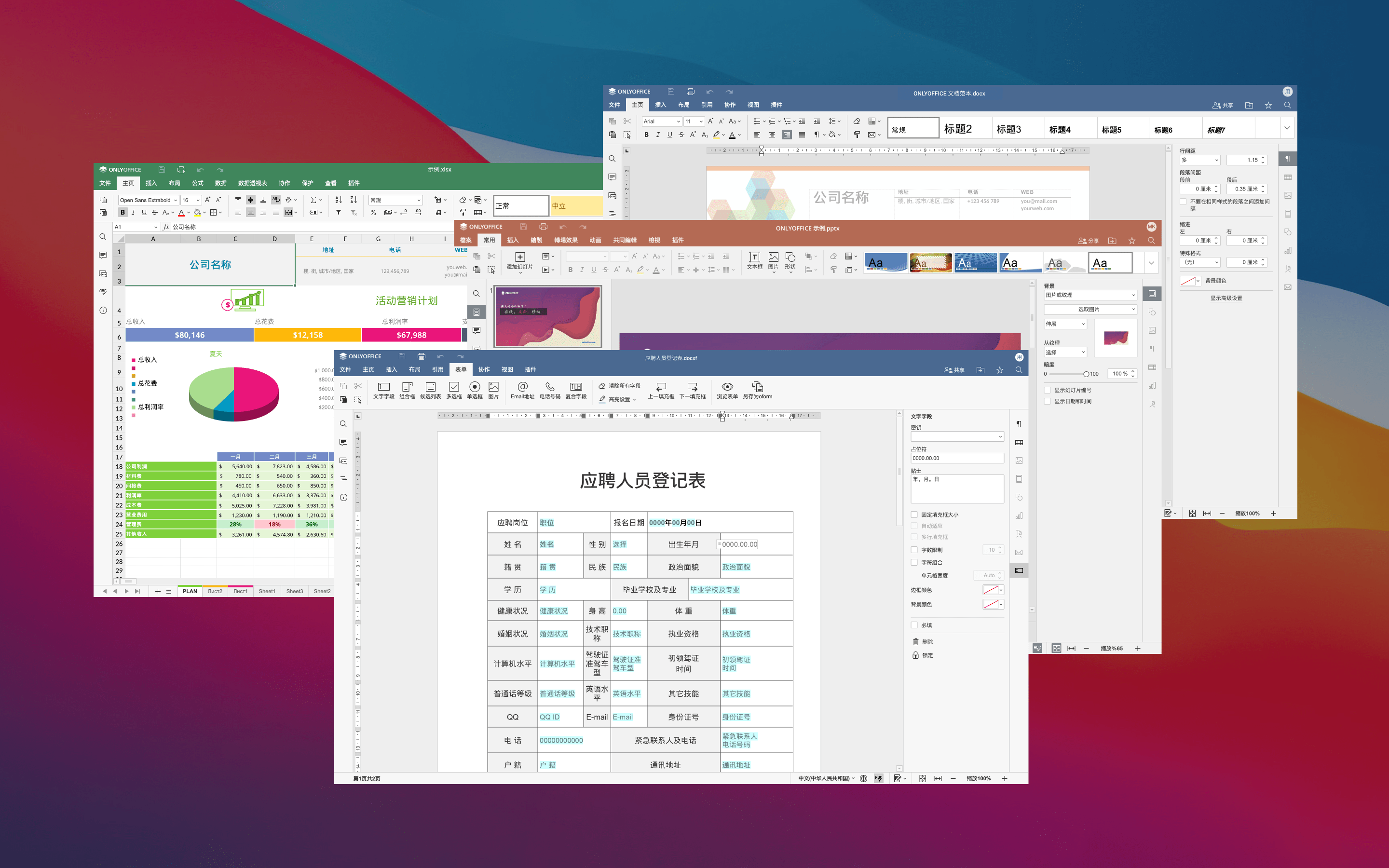Open the 引用 tab in form document
The width and height of the screenshot is (1389, 868).
point(437,370)
